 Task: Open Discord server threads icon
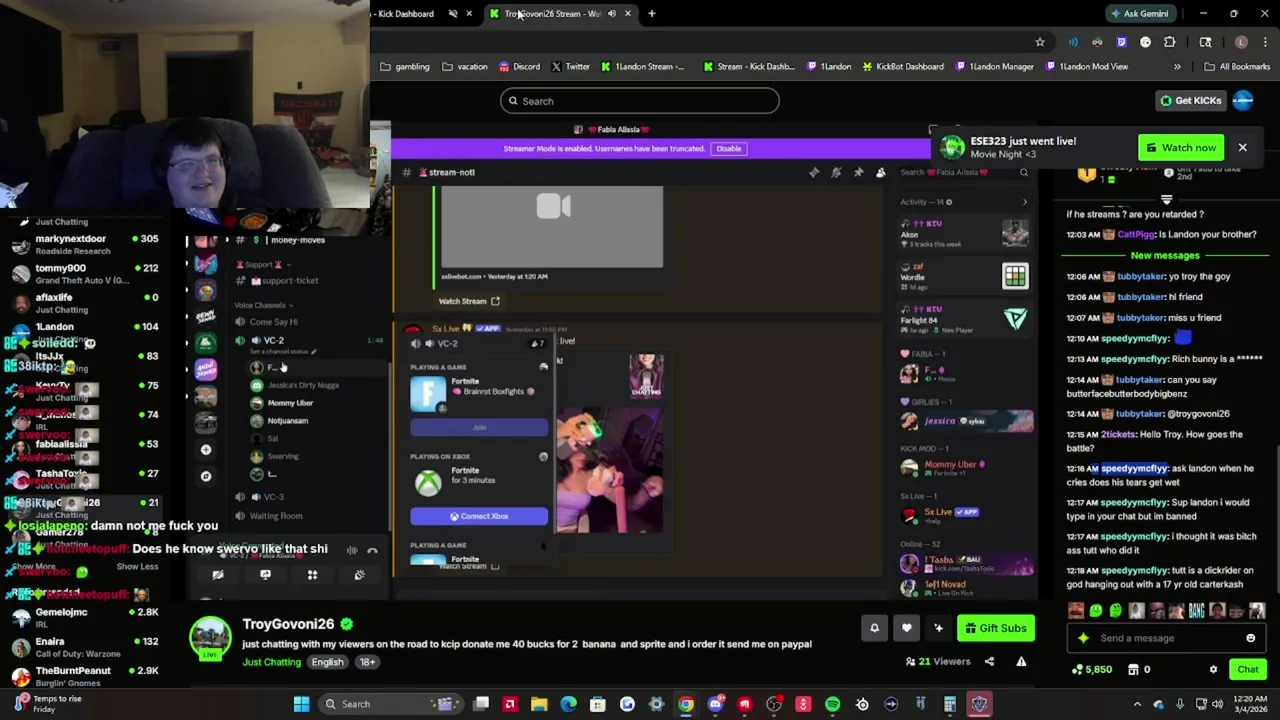click(x=814, y=172)
